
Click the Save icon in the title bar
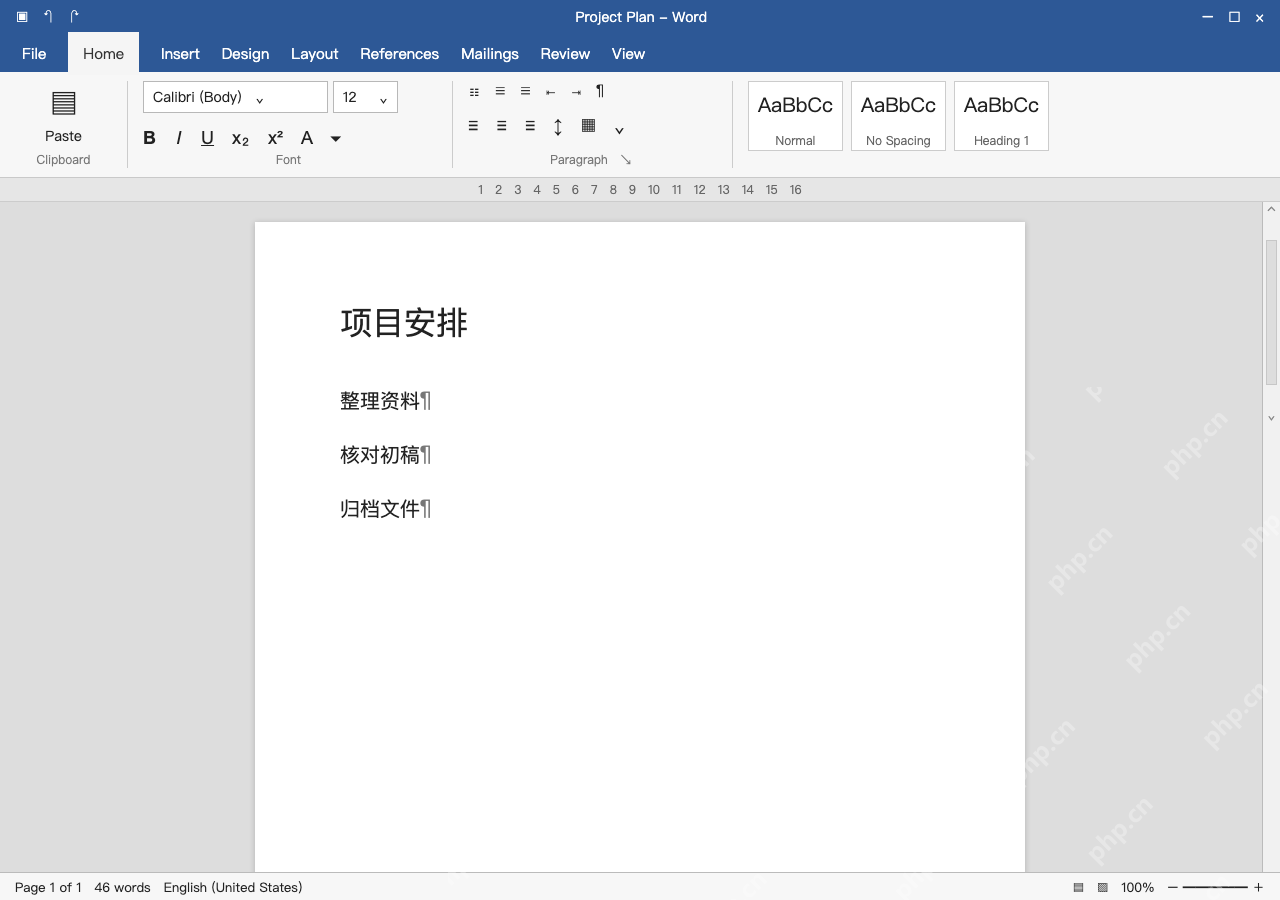22,17
